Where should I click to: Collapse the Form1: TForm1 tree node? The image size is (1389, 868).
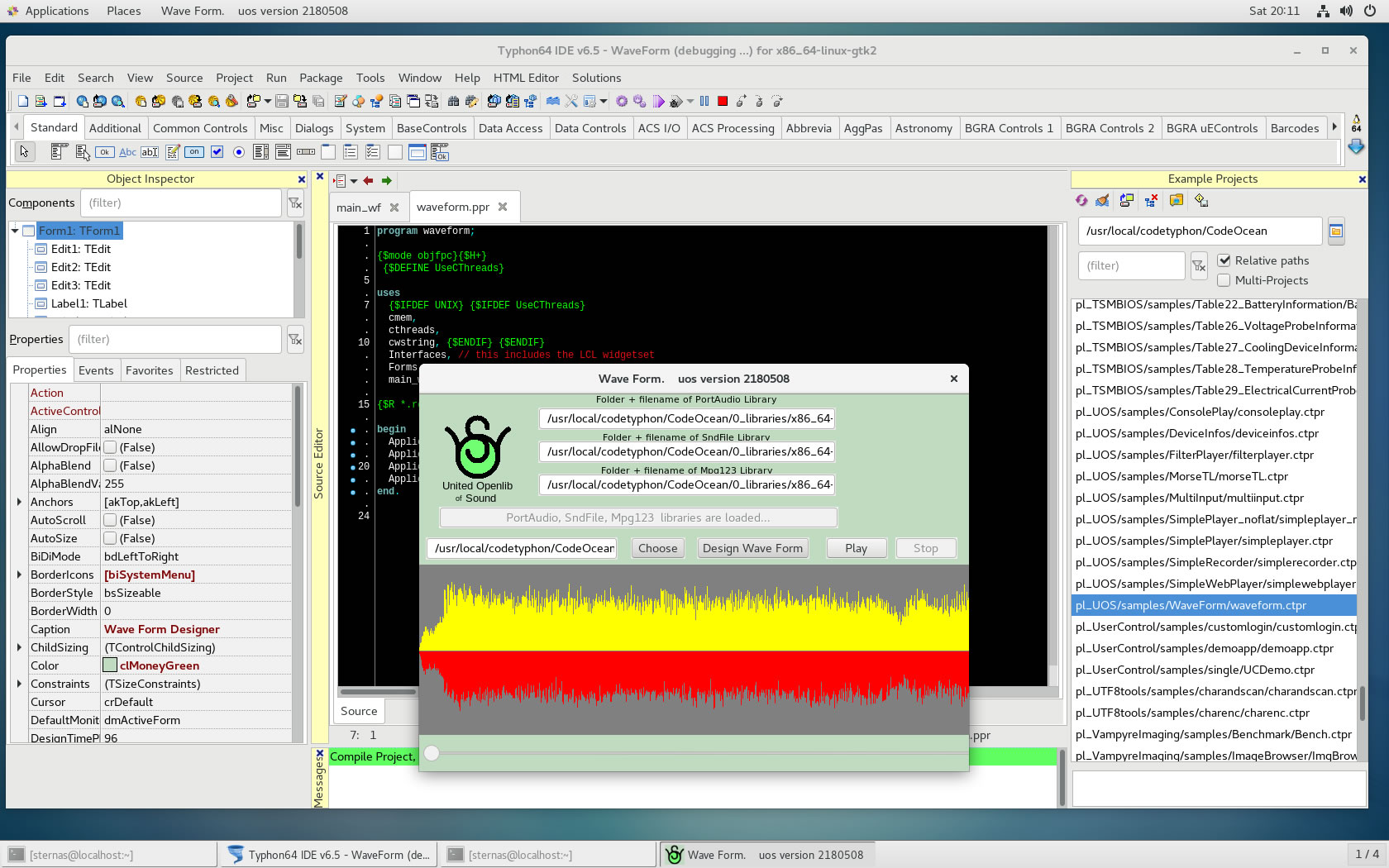pyautogui.click(x=15, y=231)
